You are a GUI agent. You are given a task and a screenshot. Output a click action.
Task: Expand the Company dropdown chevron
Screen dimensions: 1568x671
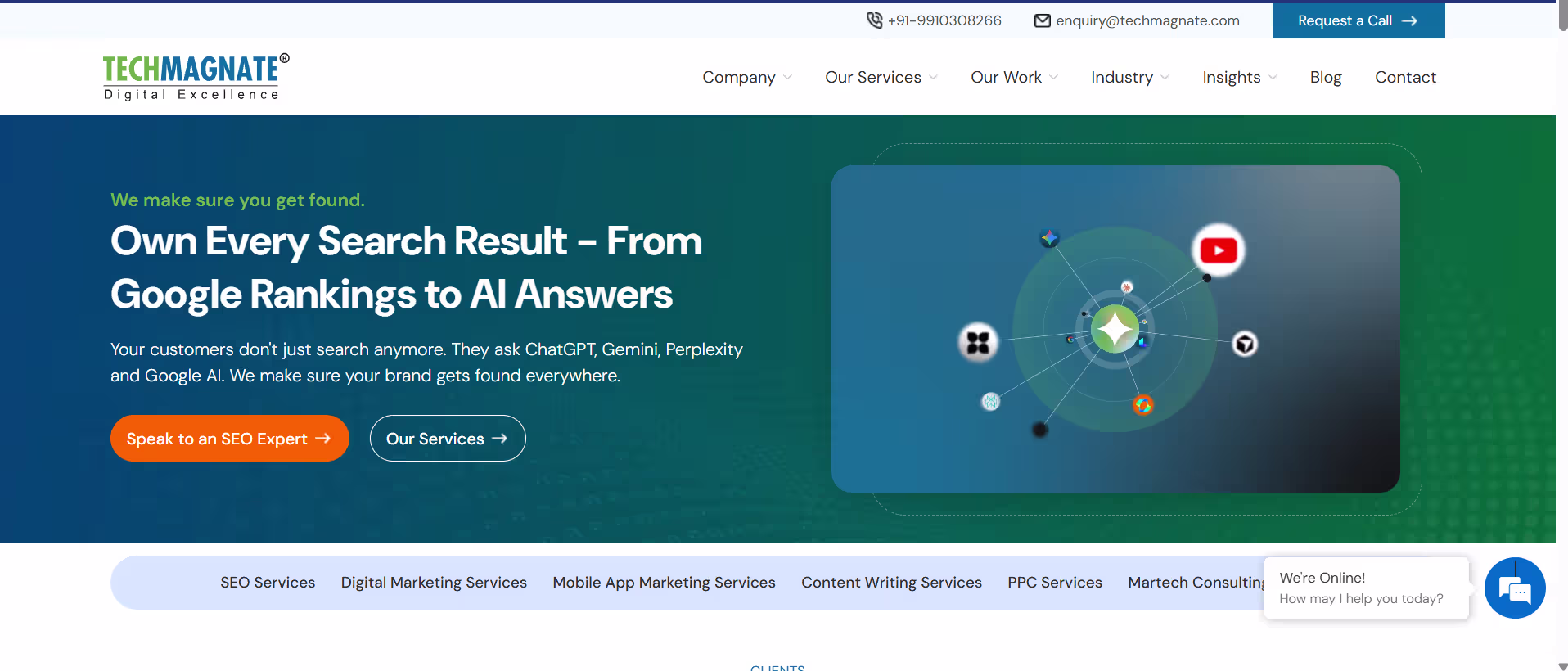[787, 78]
